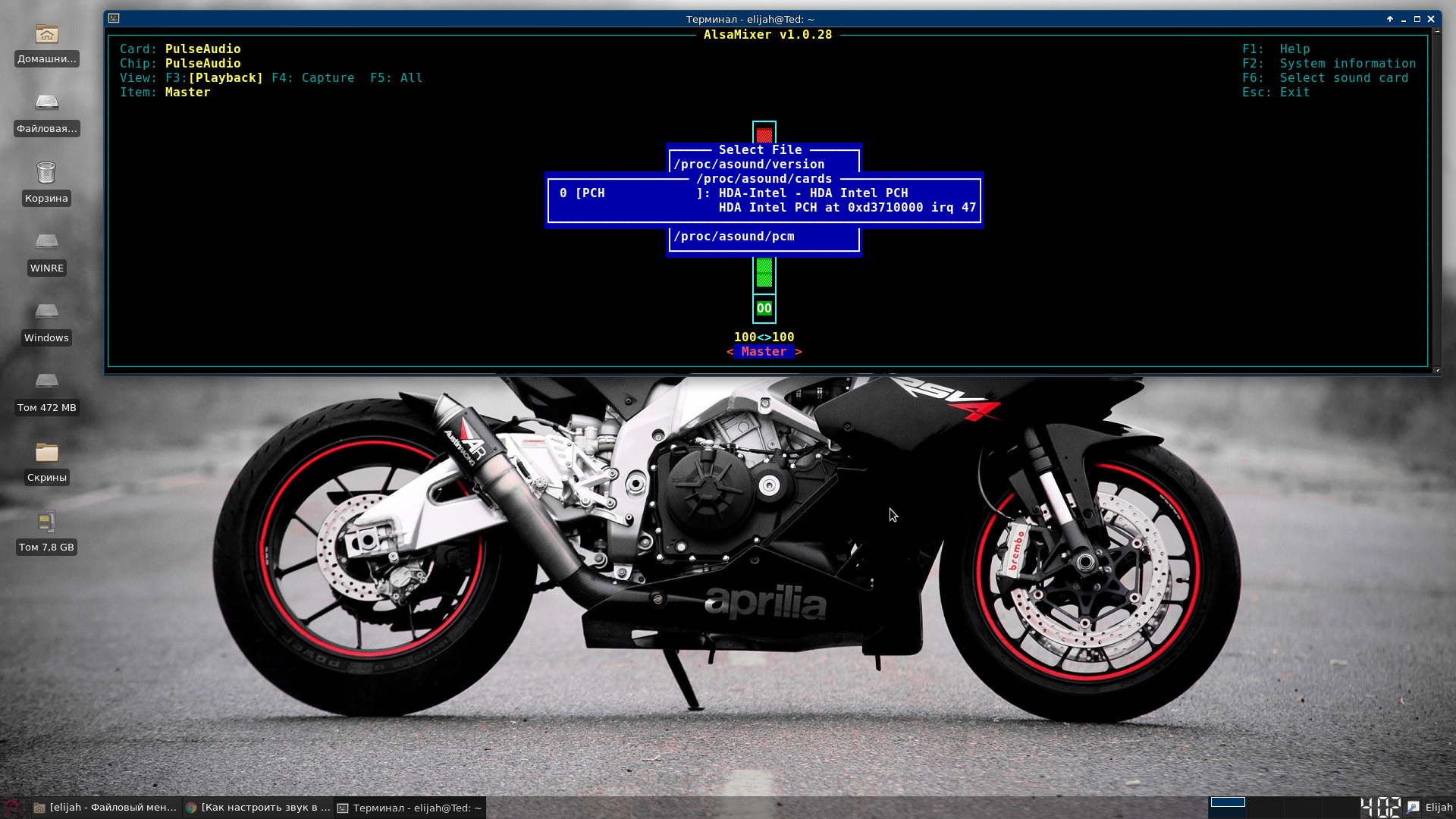Click the Card: PulseAudio value
This screenshot has height=819, width=1456.
click(x=202, y=49)
